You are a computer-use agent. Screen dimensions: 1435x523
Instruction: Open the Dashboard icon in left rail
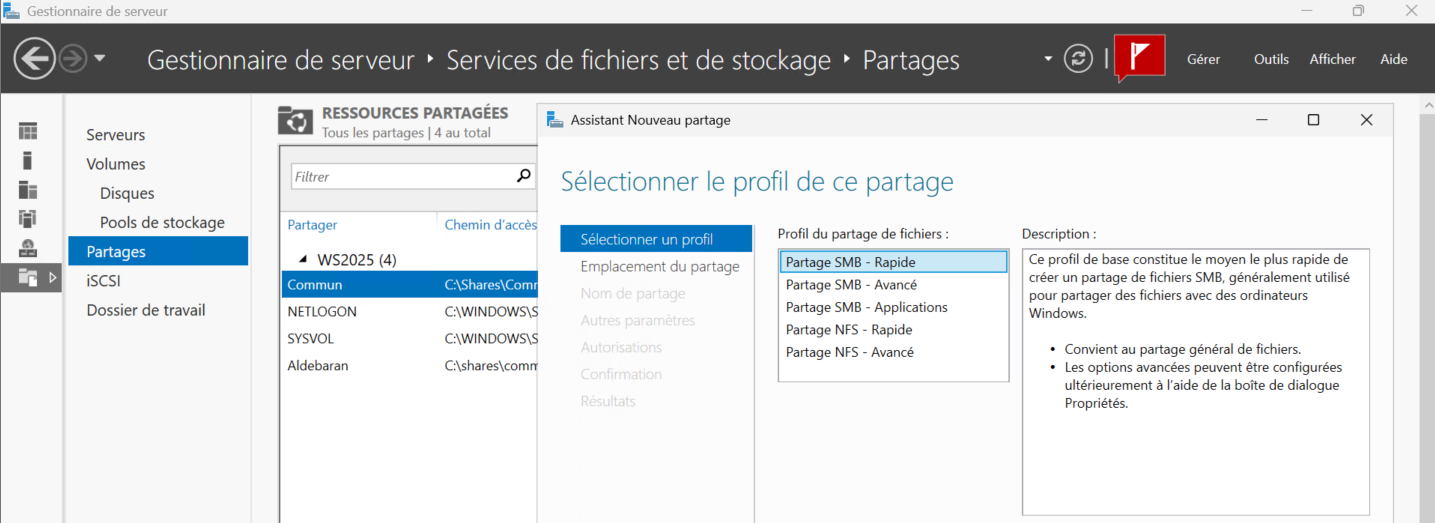tap(28, 132)
